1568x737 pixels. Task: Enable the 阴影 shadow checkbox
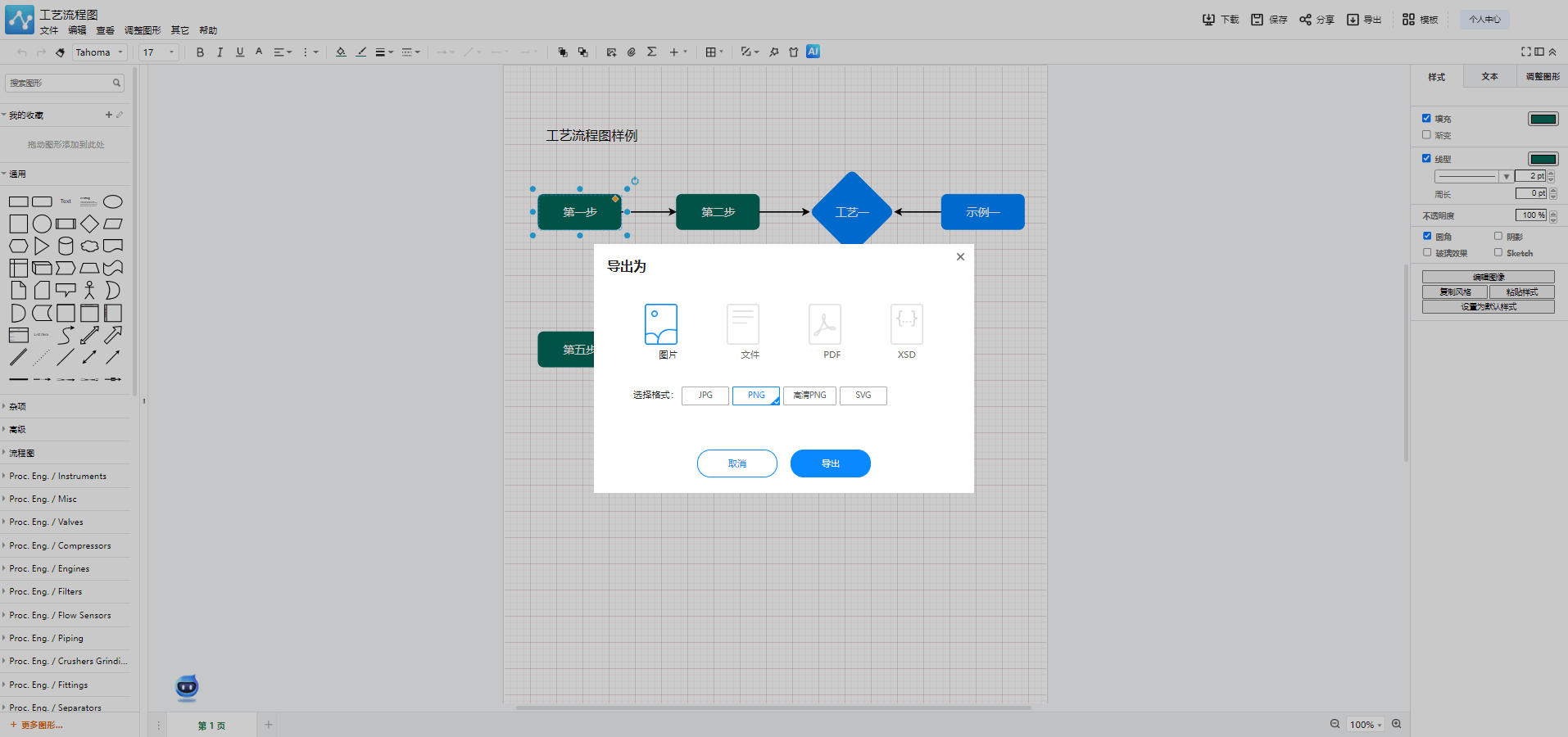(x=1498, y=237)
